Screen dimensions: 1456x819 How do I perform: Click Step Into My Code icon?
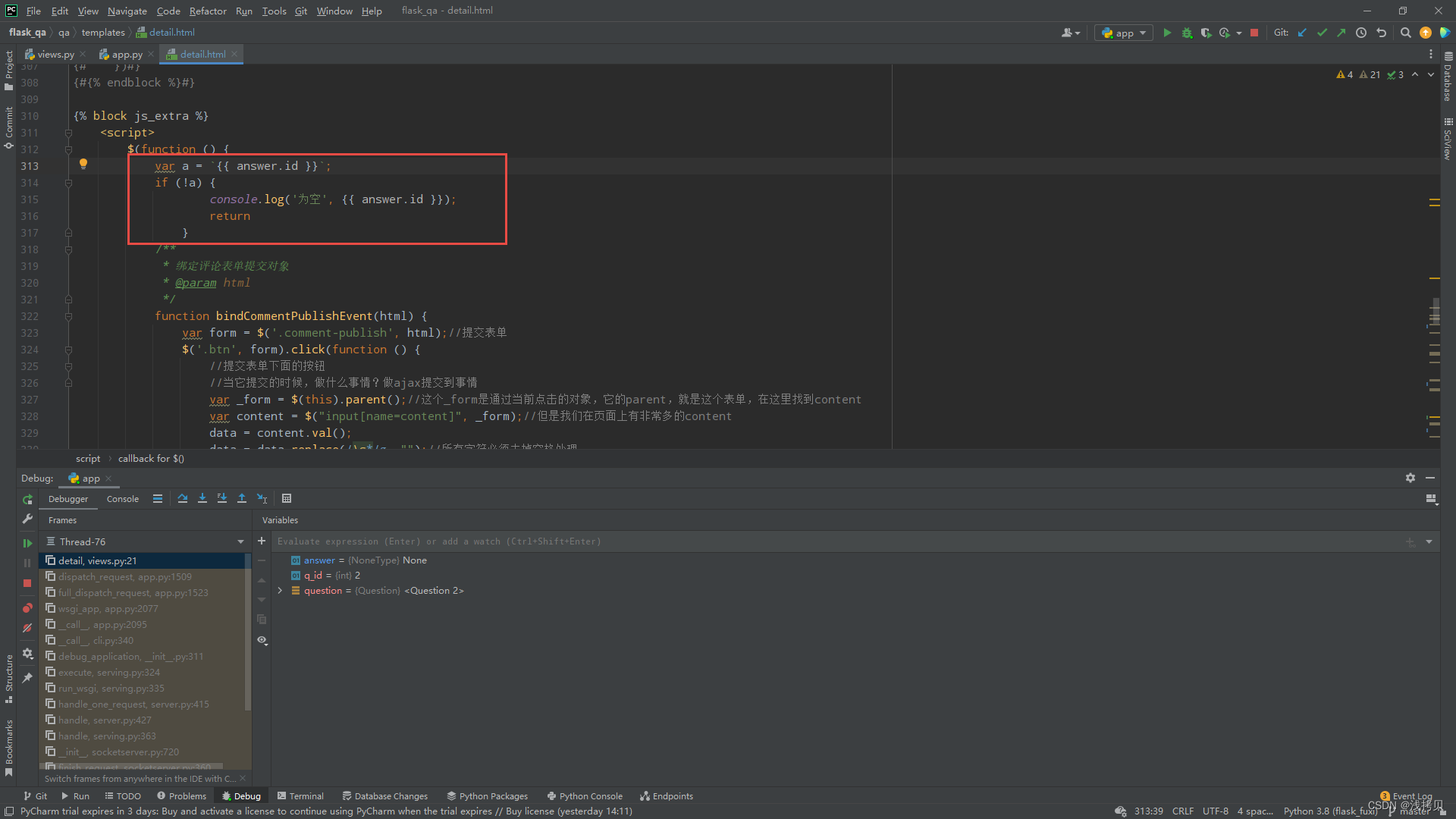(222, 498)
